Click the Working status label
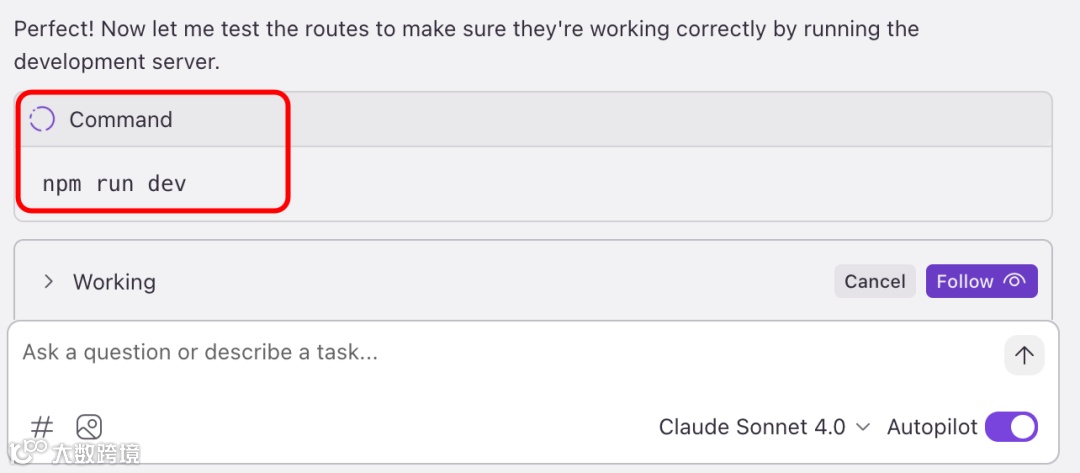The height and width of the screenshot is (473, 1080). pyautogui.click(x=114, y=282)
